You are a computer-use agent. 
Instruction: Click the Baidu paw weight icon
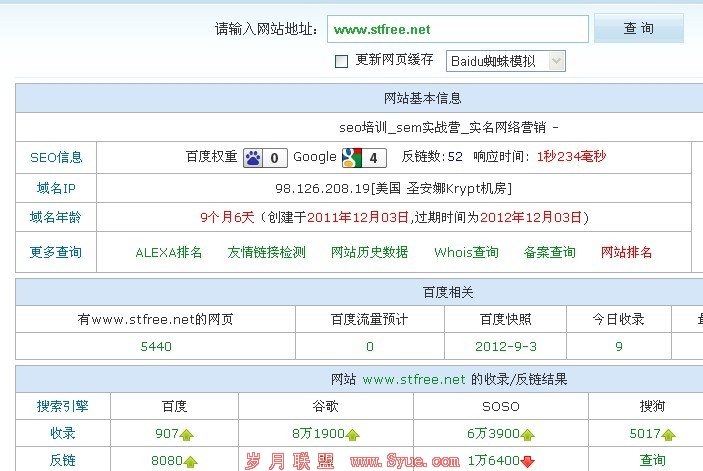click(x=253, y=157)
